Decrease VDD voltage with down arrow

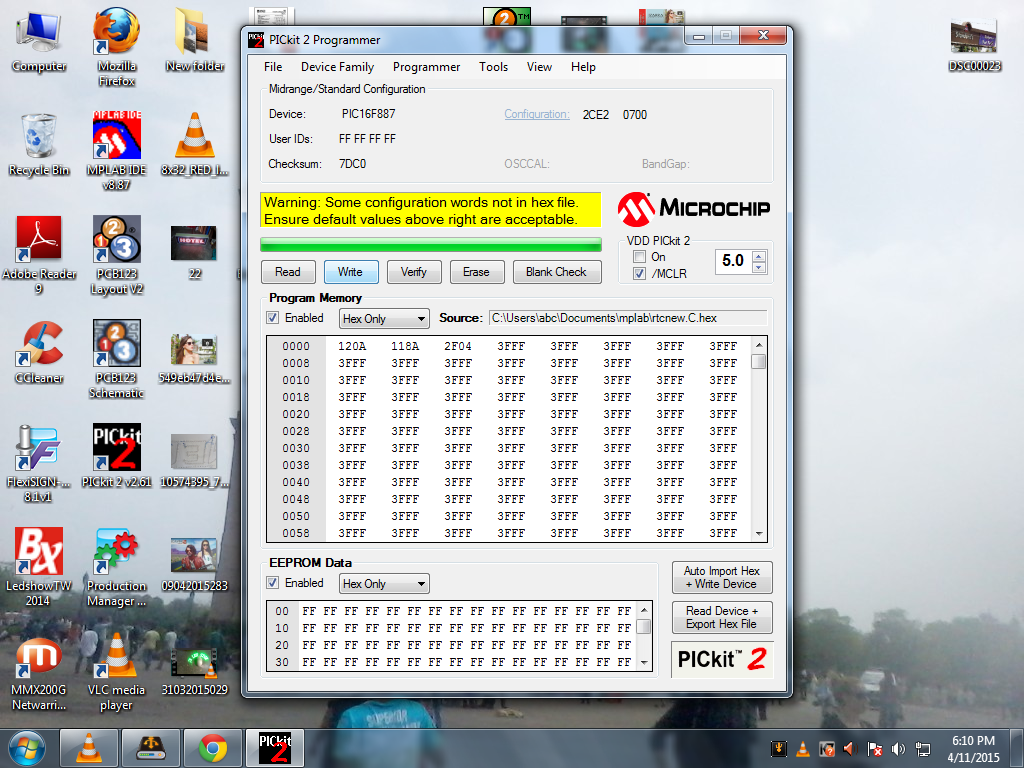click(759, 267)
